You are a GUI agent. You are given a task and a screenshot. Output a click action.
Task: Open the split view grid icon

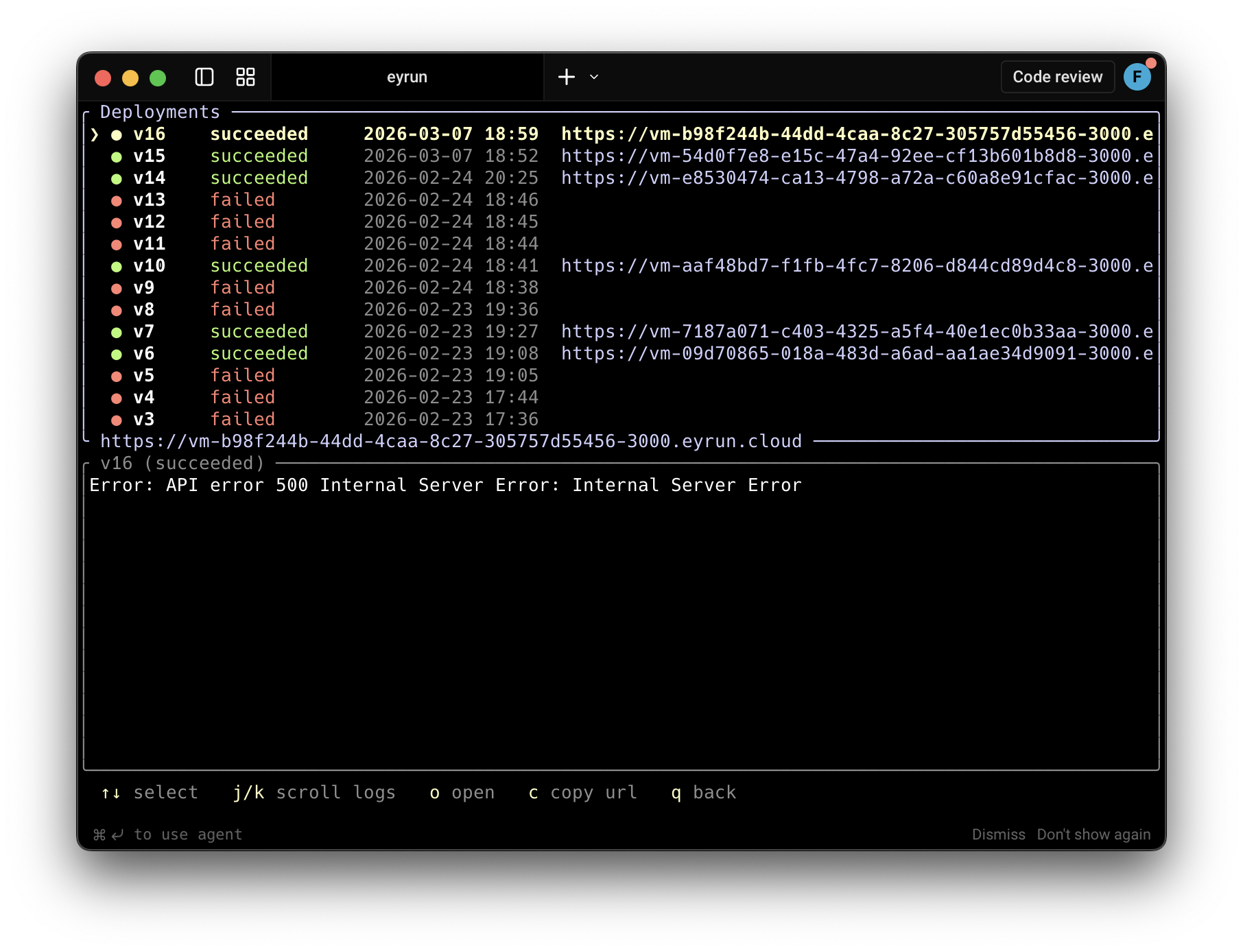point(245,78)
